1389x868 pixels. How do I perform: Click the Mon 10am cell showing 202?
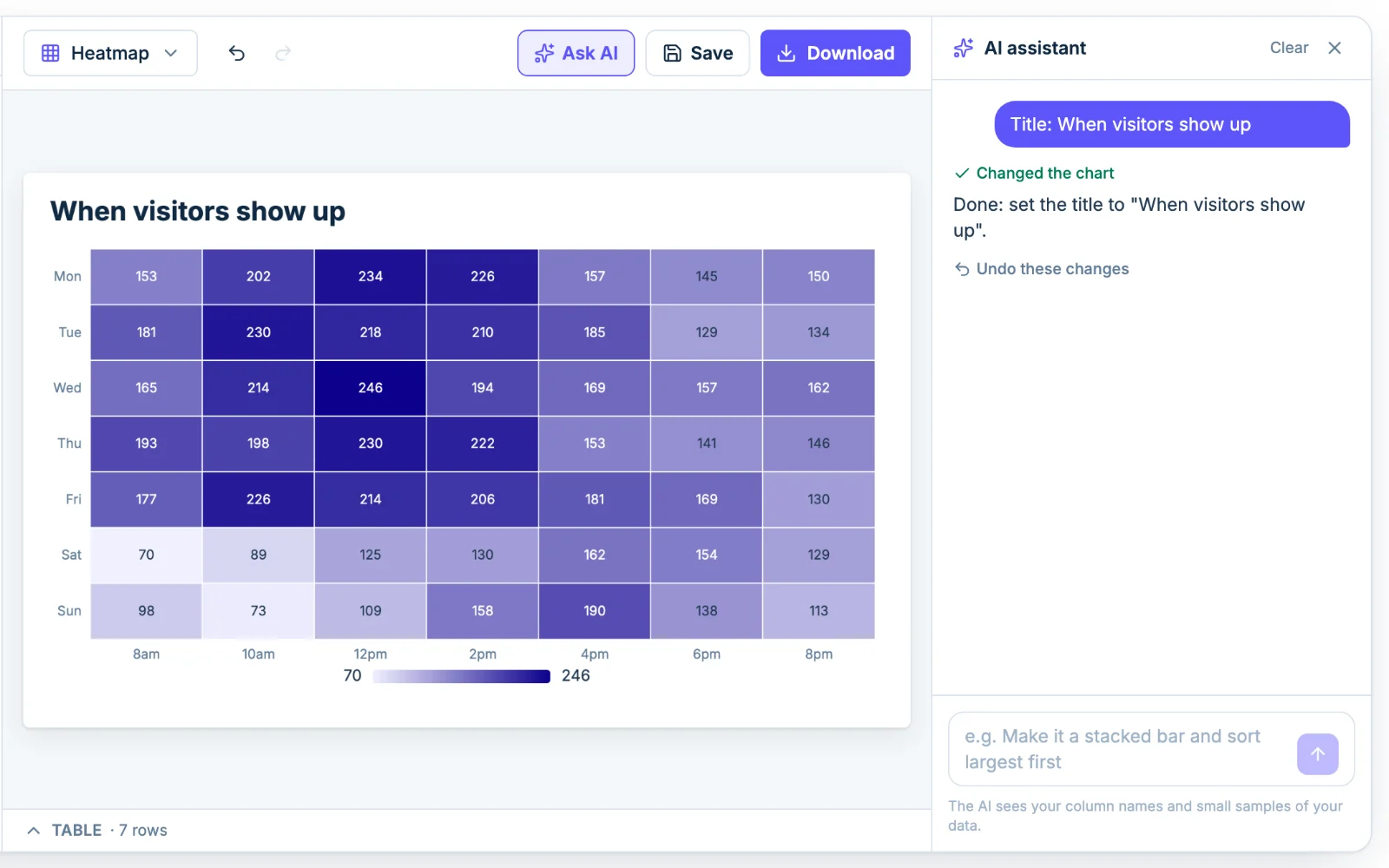click(x=259, y=277)
